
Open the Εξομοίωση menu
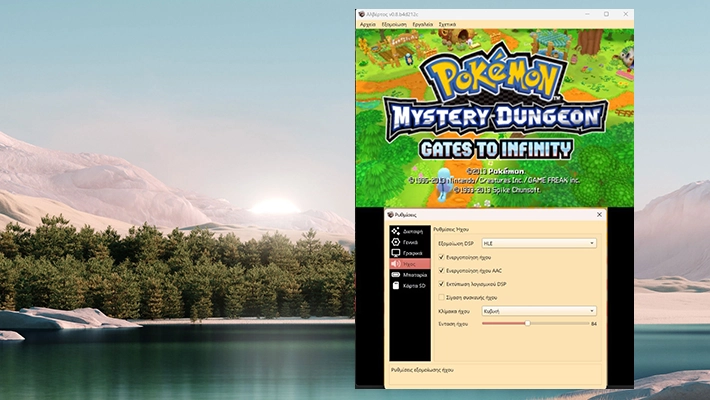point(394,24)
